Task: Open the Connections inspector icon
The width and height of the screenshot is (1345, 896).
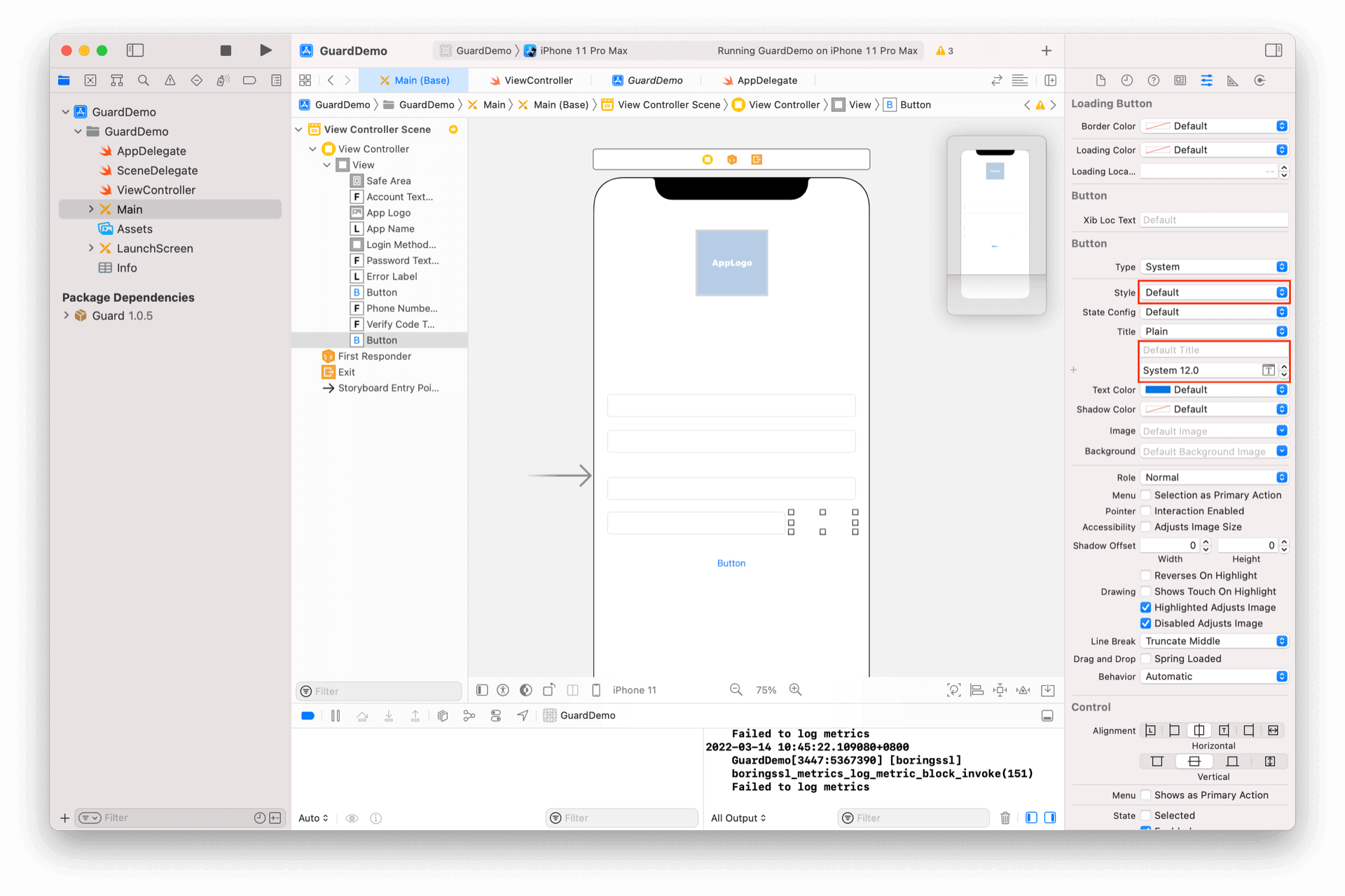Action: [1260, 81]
